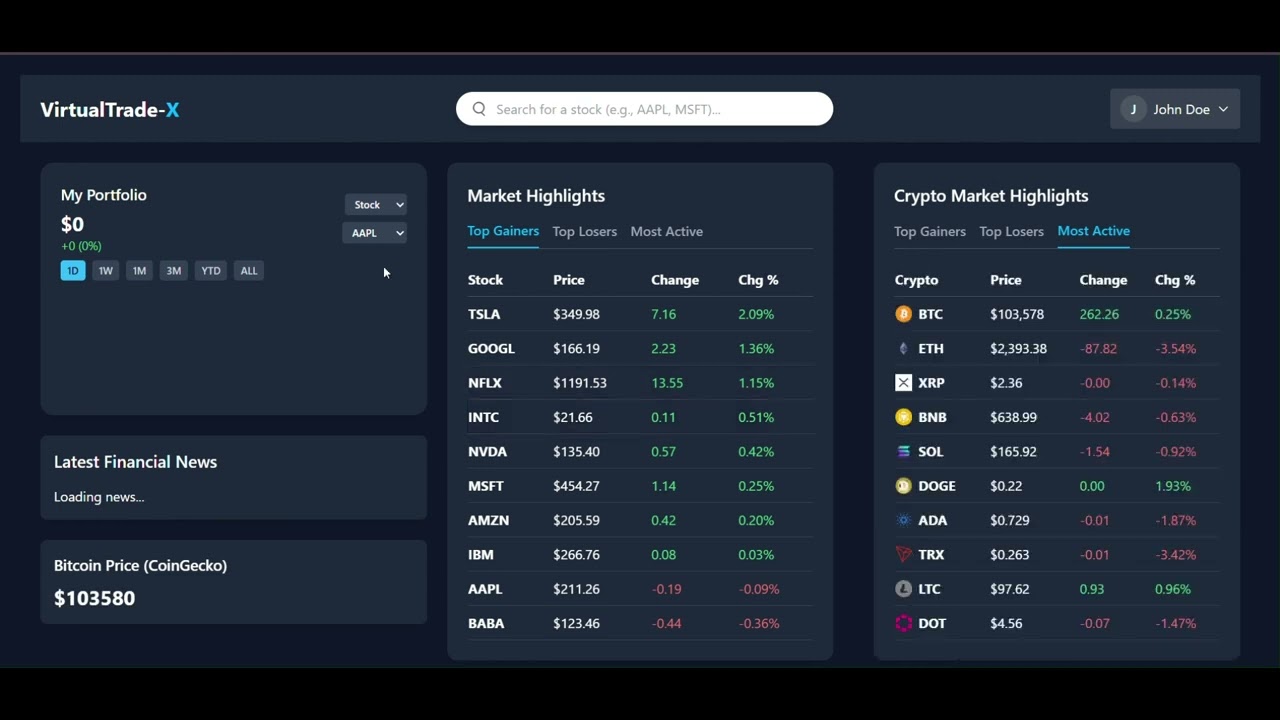Image resolution: width=1280 pixels, height=720 pixels.
Task: Expand the John Doe user menu
Action: [x=1175, y=109]
